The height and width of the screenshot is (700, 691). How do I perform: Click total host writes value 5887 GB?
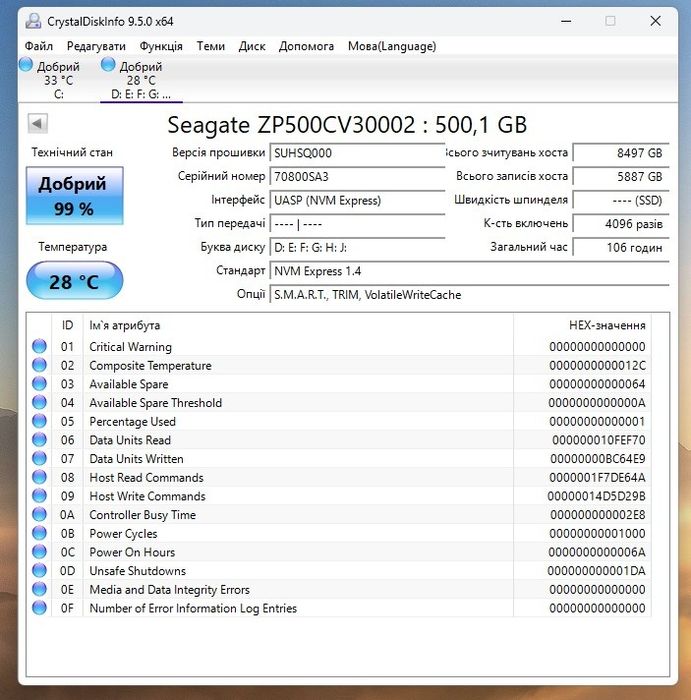[x=621, y=176]
